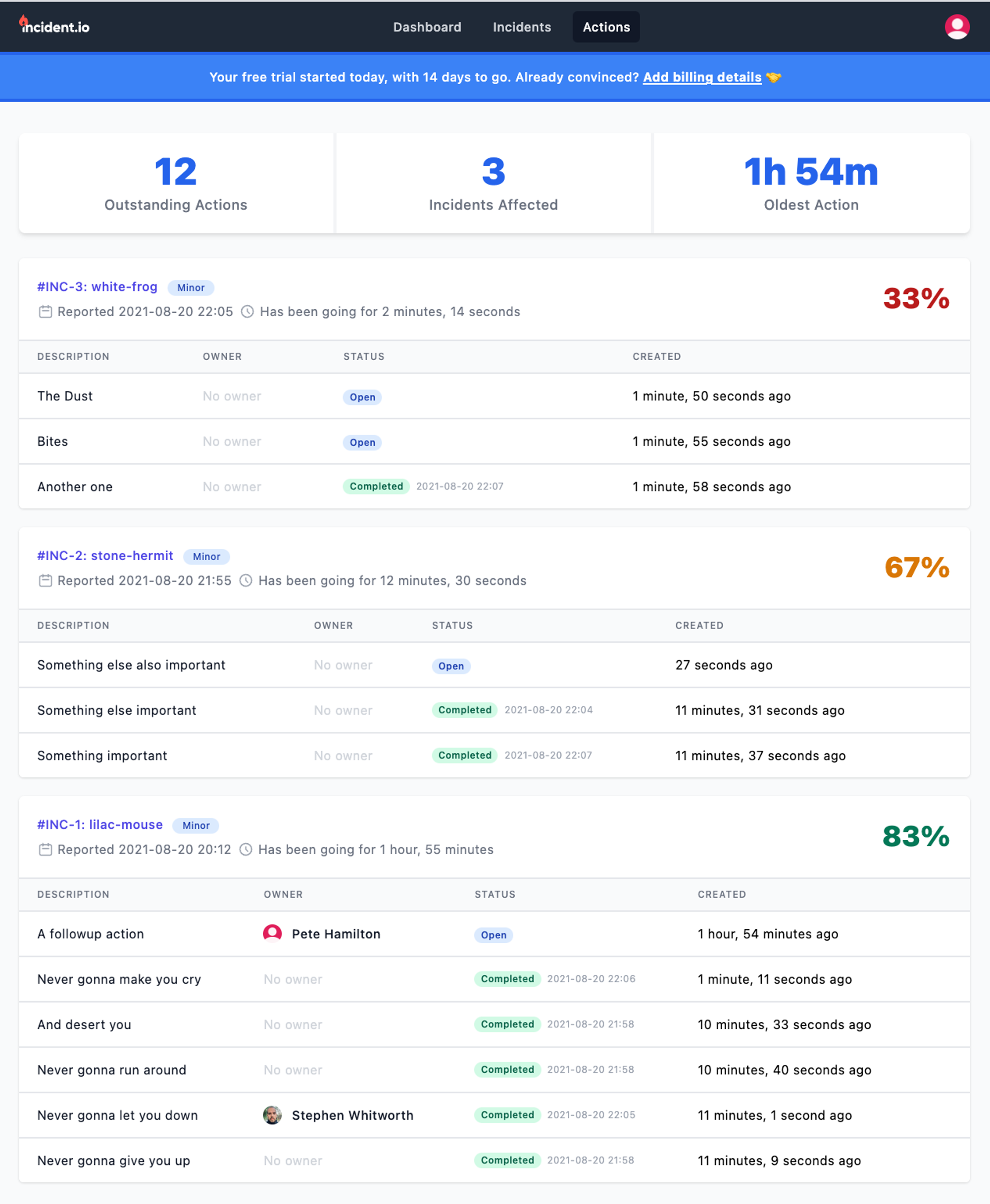Open the Incidents tab
Viewport: 990px width, 1204px height.
click(521, 27)
